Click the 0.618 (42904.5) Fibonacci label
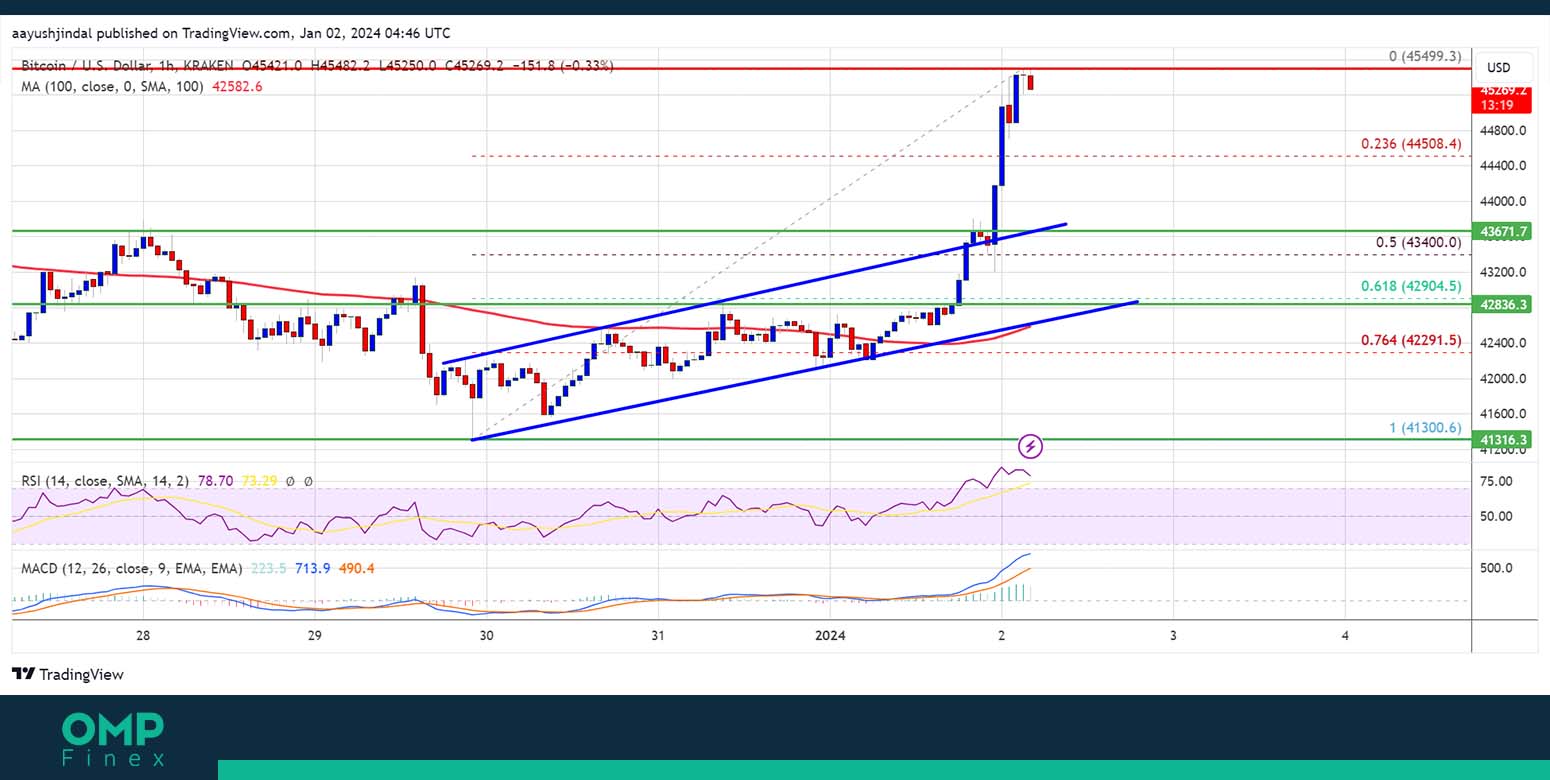The image size is (1550, 780). [1411, 286]
